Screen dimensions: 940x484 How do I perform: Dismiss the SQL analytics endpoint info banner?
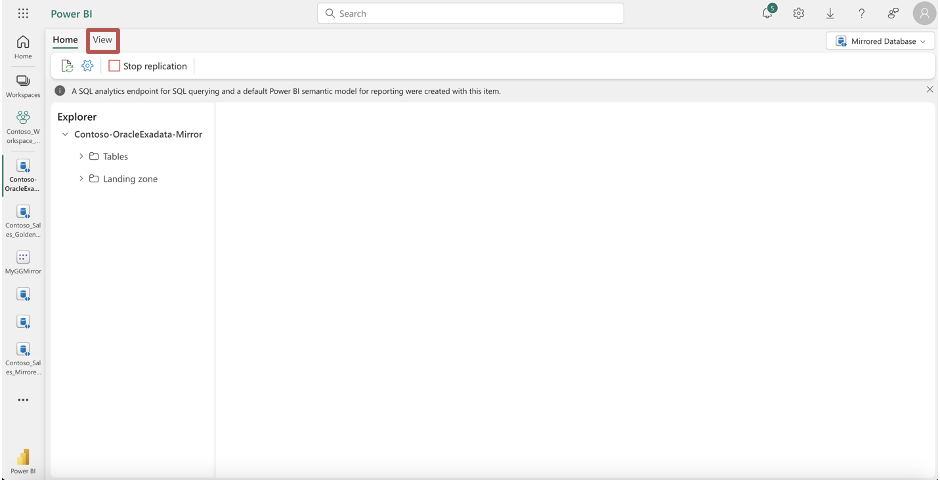pos(930,89)
